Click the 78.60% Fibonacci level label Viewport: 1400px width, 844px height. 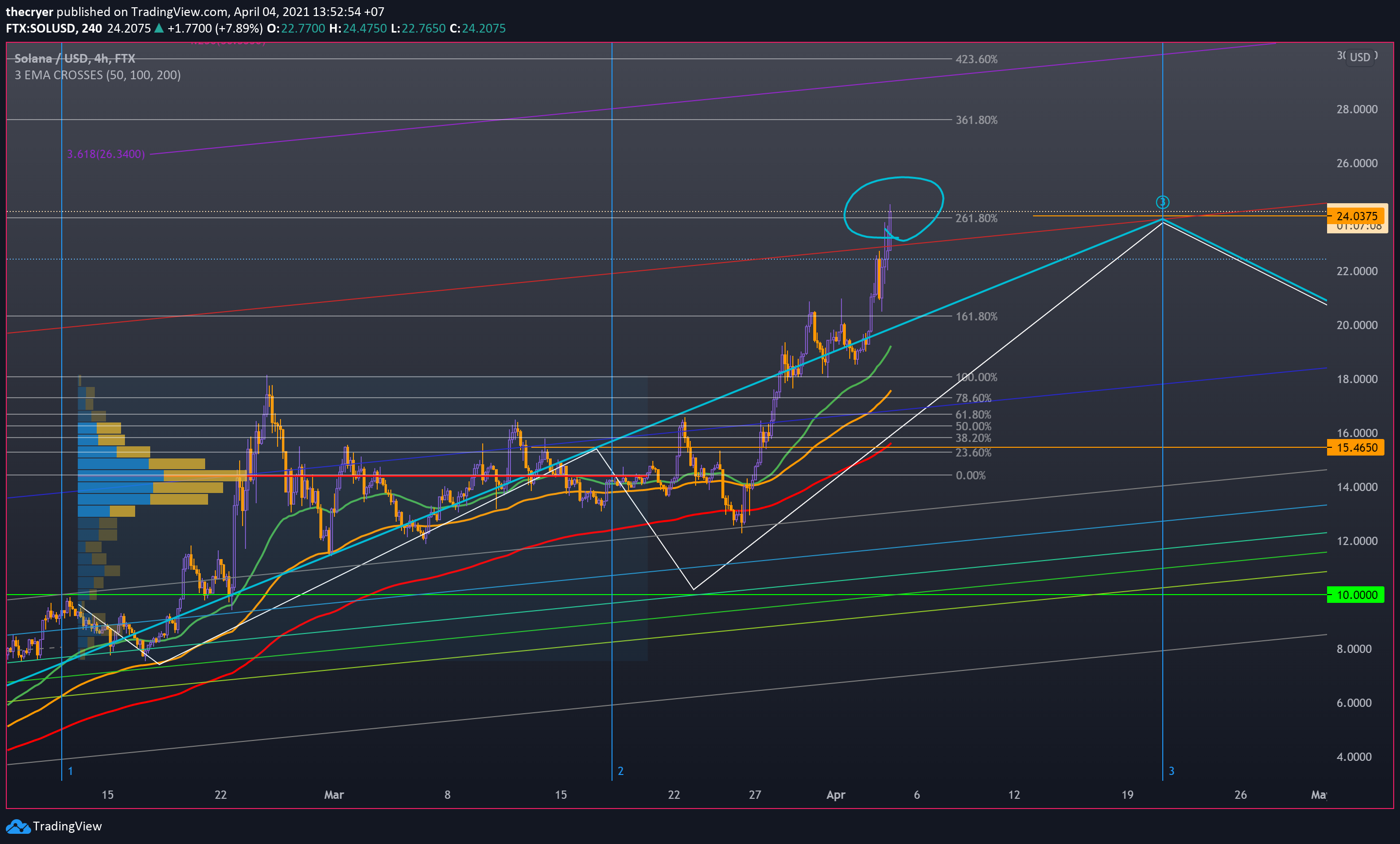(x=973, y=398)
